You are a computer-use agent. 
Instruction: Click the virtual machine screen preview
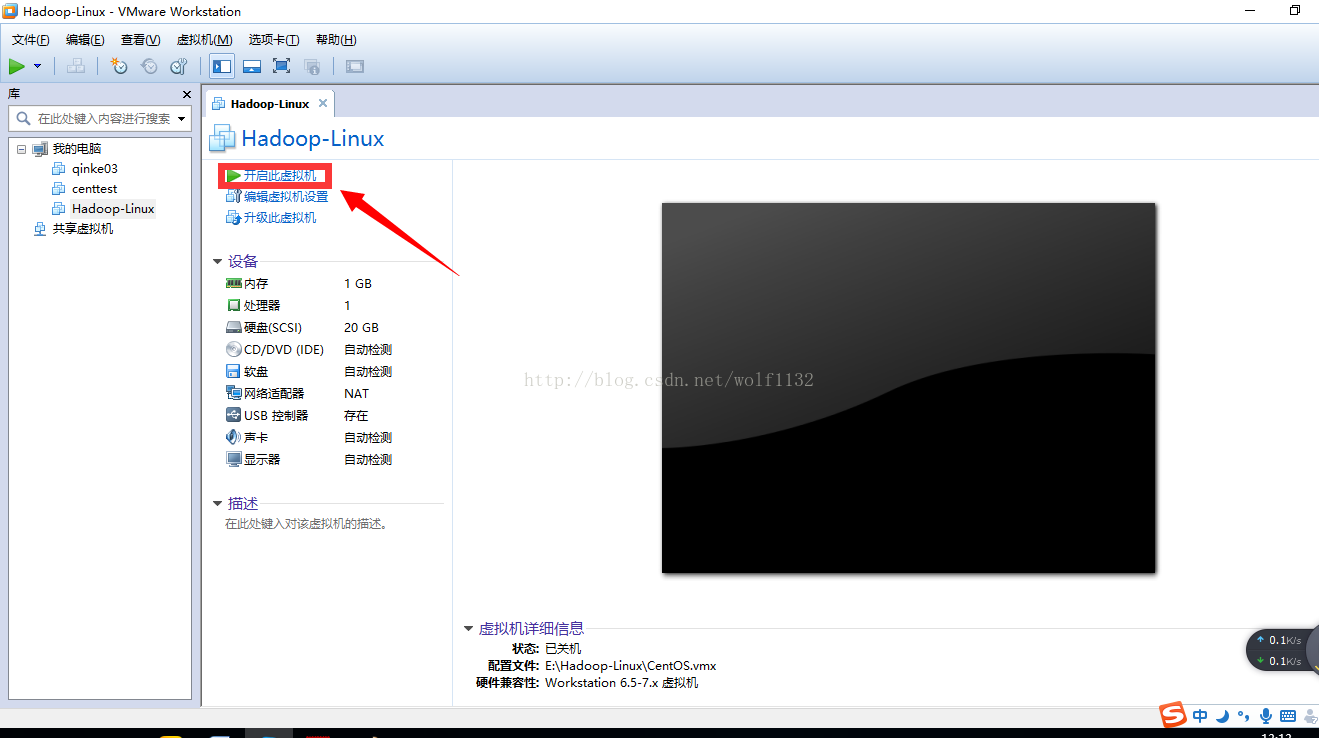[908, 388]
